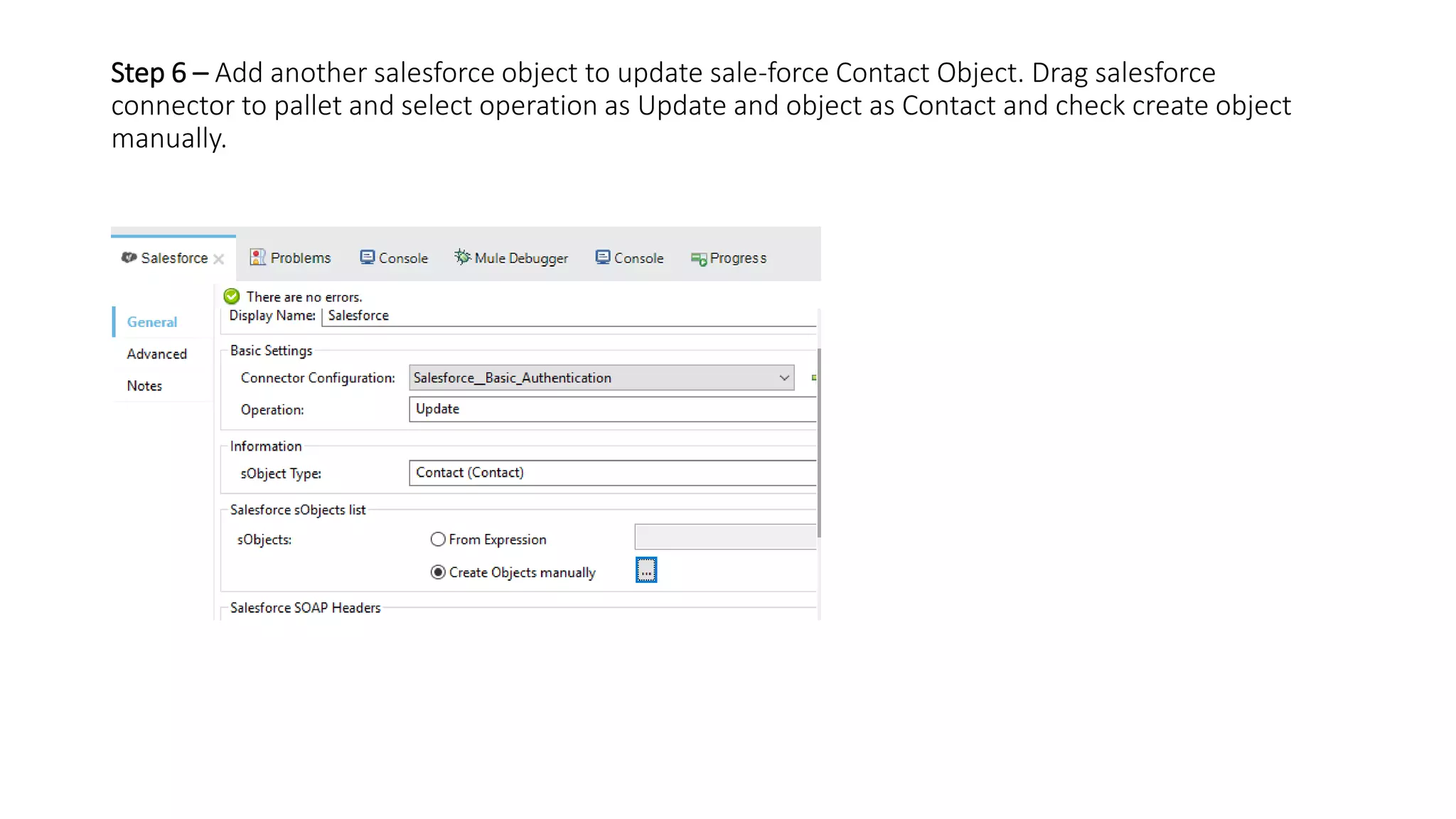
Task: Open the object builder ellipsis button
Action: (646, 570)
